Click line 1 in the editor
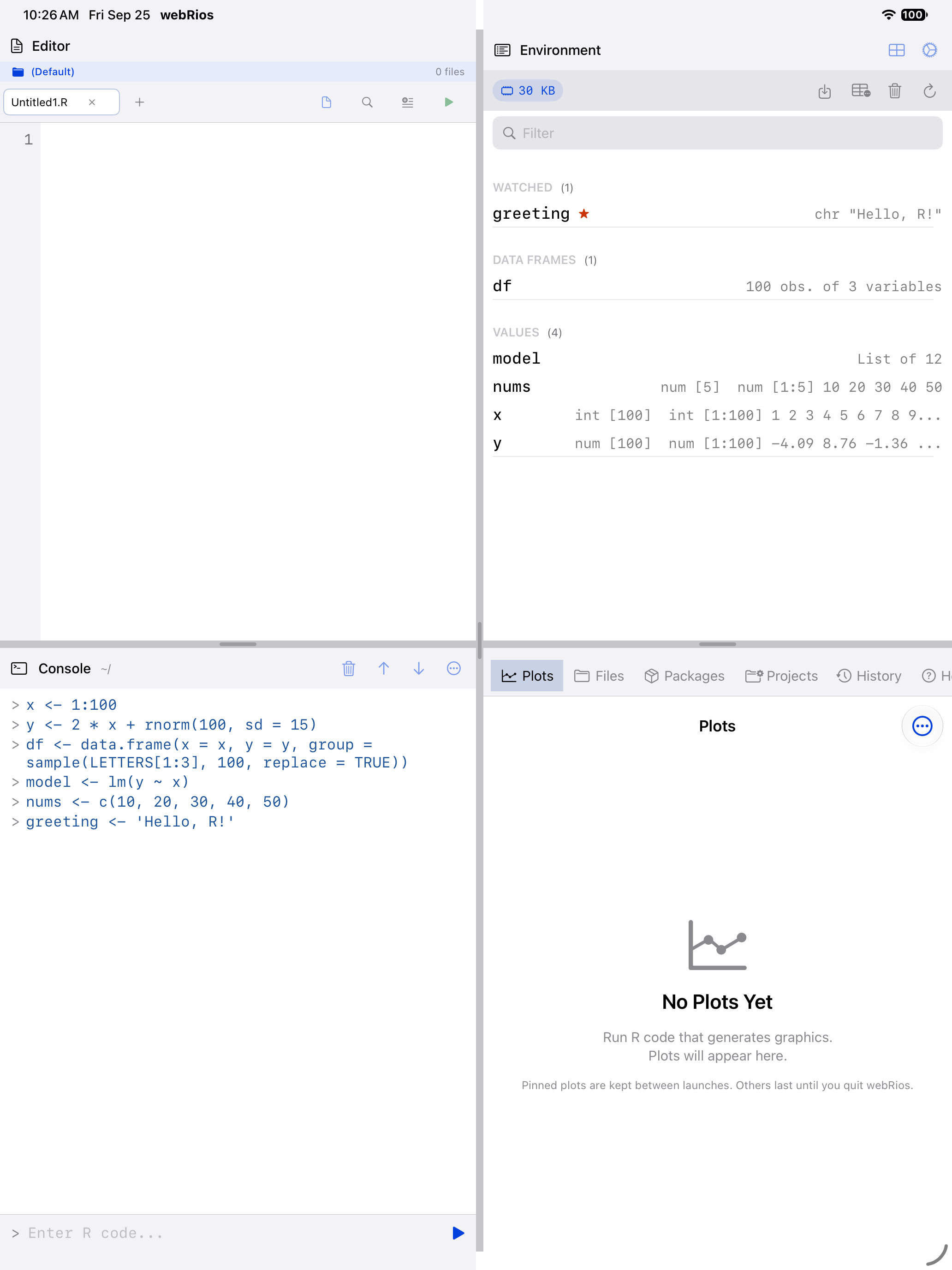 tap(258, 139)
